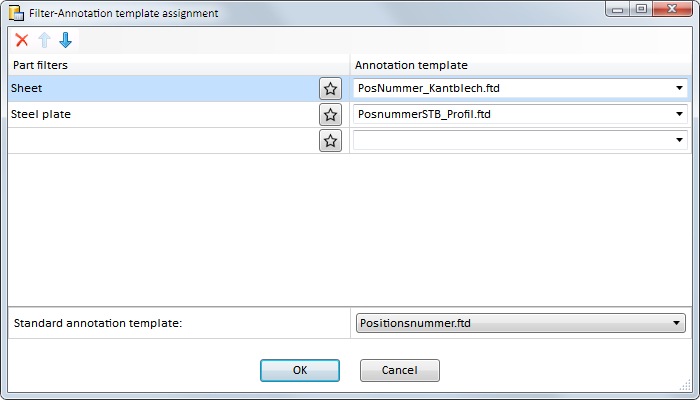Open PosnummerSTB_Profil.ftd dropdown arrow
700x400 pixels.
pyautogui.click(x=679, y=114)
